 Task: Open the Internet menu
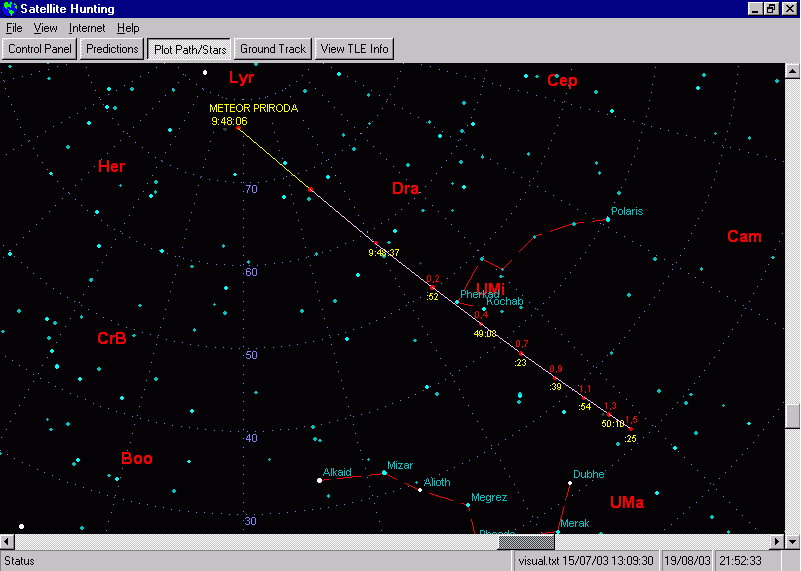[x=87, y=28]
